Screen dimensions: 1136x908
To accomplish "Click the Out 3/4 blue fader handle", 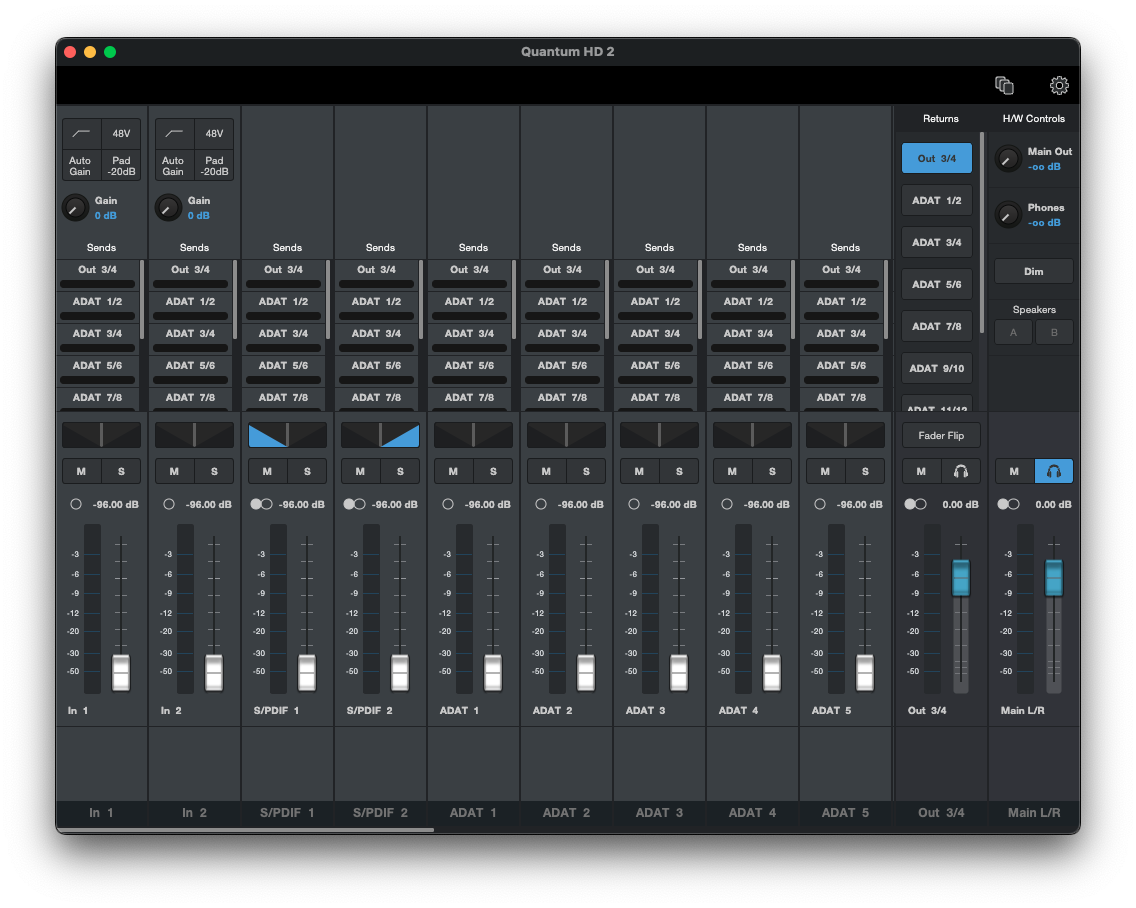I will pos(961,578).
